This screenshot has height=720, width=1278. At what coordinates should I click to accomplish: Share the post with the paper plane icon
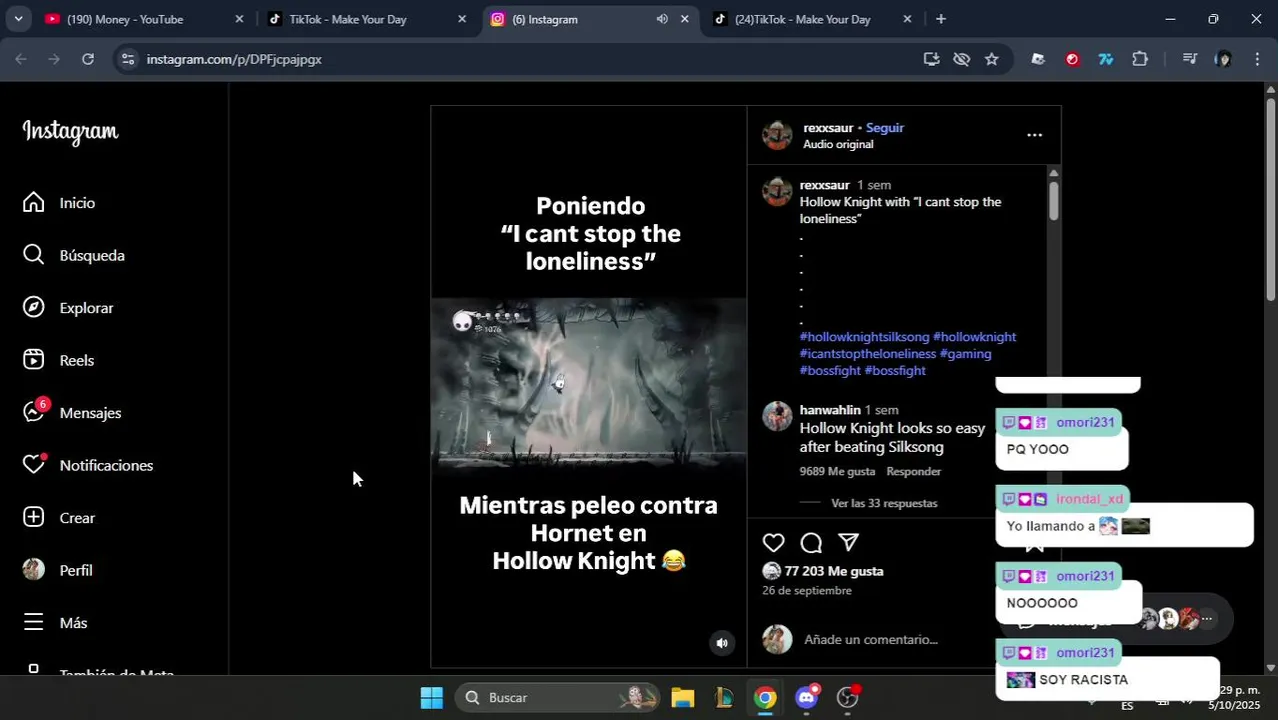tap(848, 542)
